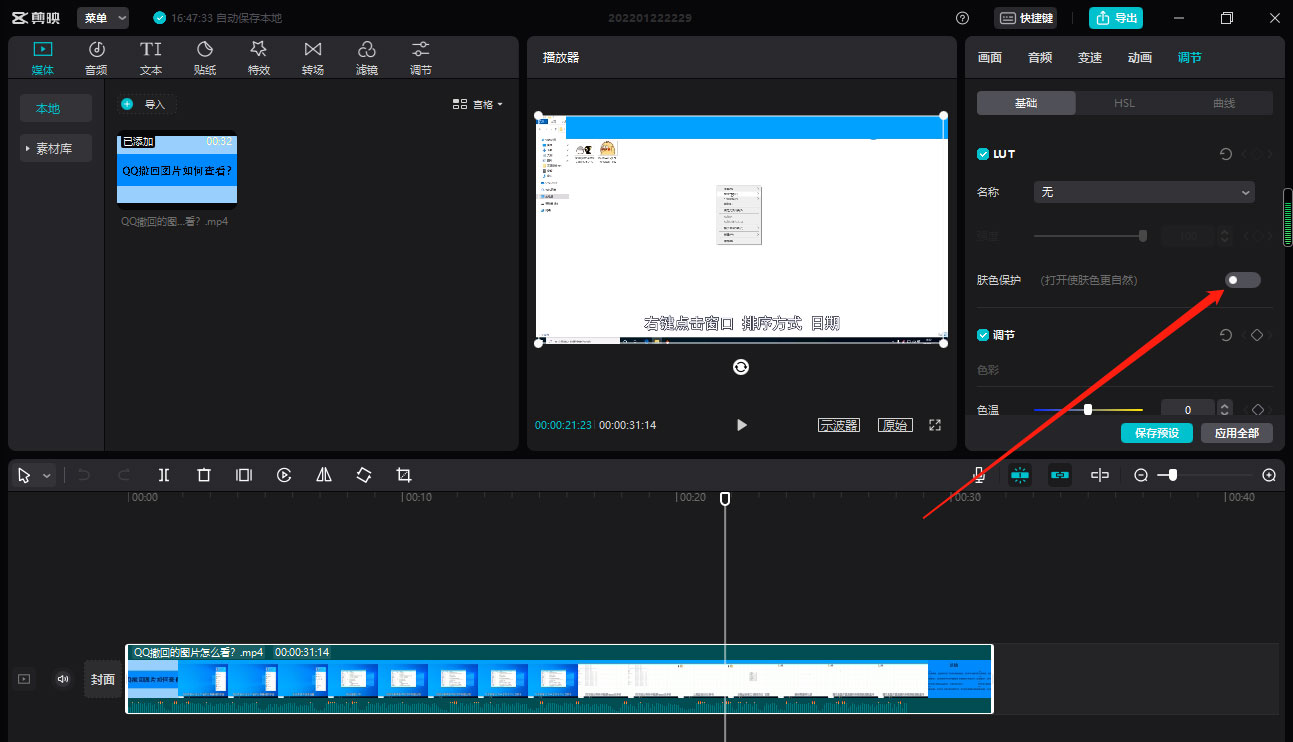Open the 转场 transitions panel

(x=313, y=58)
